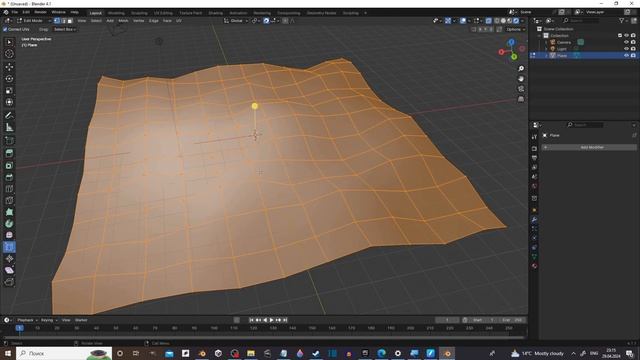Click the Select Box tool at toolbar top
This screenshot has width=640, height=360.
tap(9, 42)
